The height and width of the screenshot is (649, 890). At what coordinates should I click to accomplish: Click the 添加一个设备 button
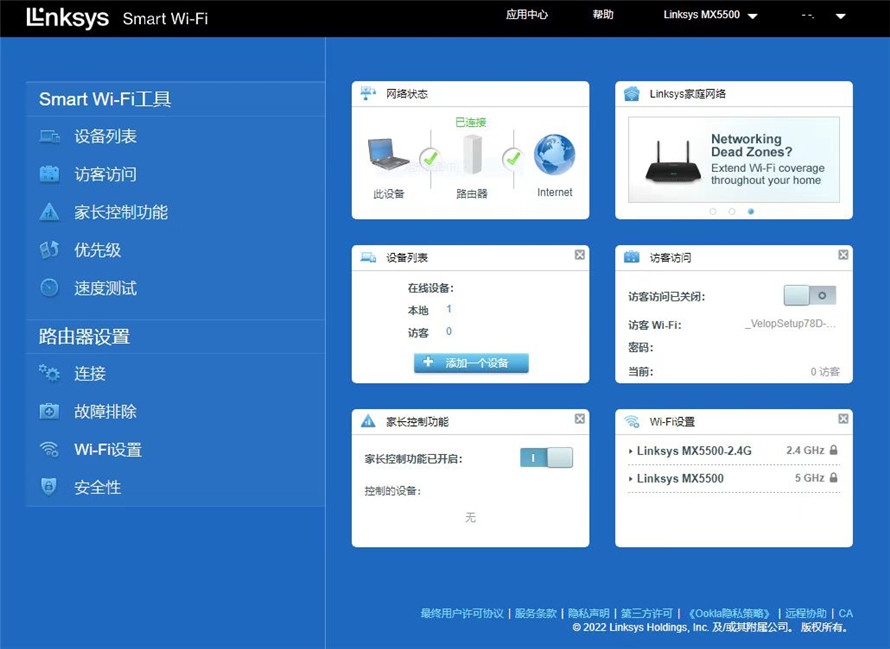tap(471, 363)
